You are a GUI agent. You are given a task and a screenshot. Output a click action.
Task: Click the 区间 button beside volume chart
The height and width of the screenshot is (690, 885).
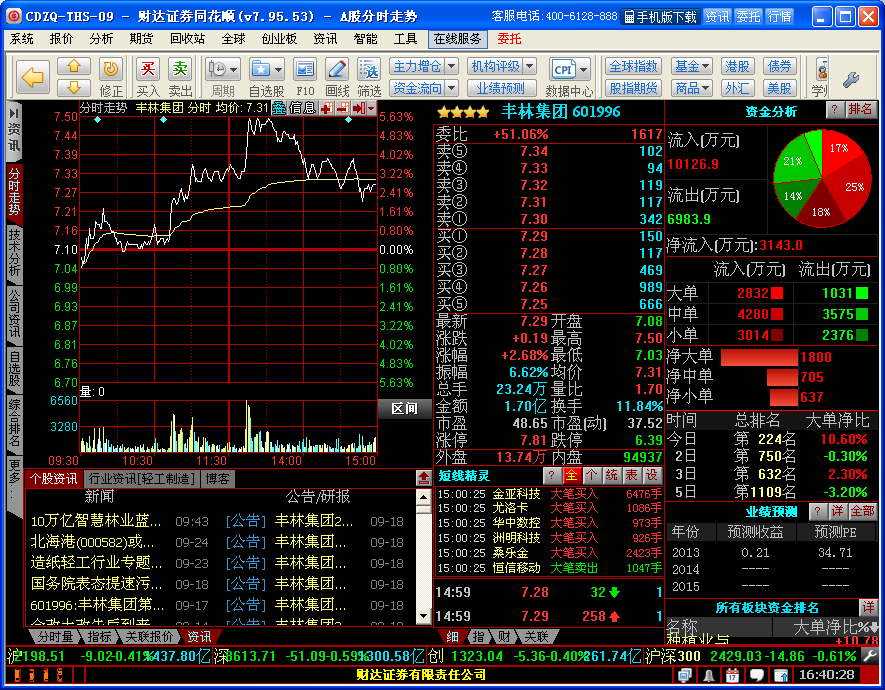405,408
